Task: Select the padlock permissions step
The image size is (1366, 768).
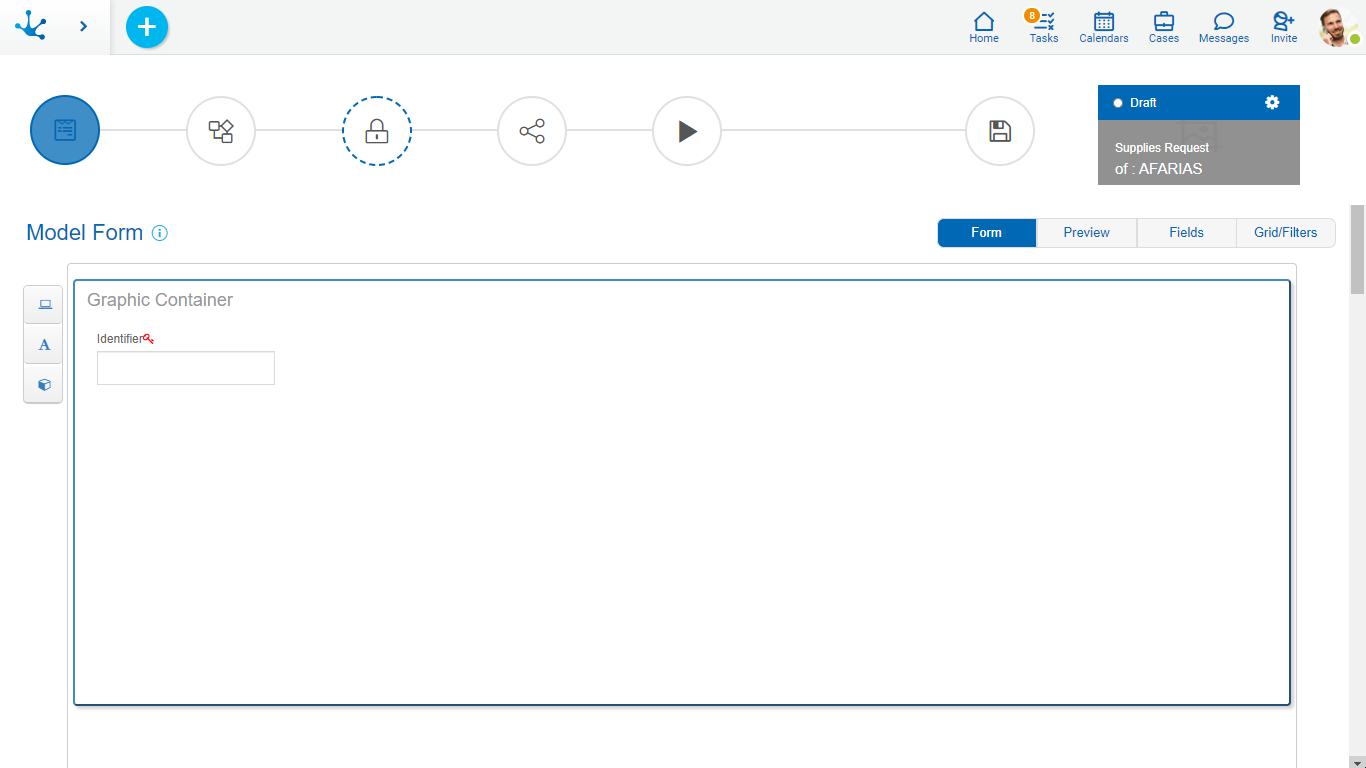Action: (377, 131)
